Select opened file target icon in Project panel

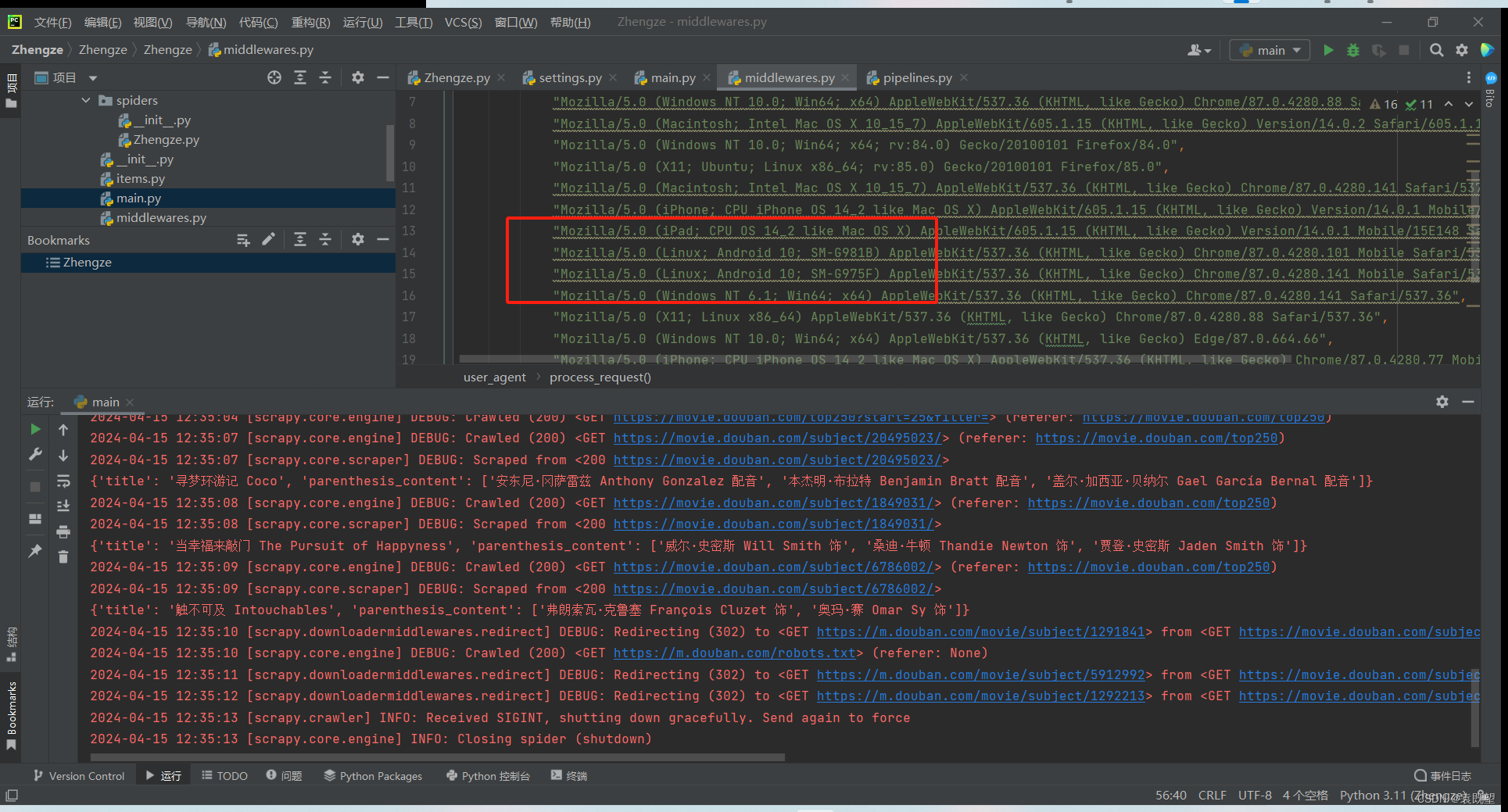274,77
